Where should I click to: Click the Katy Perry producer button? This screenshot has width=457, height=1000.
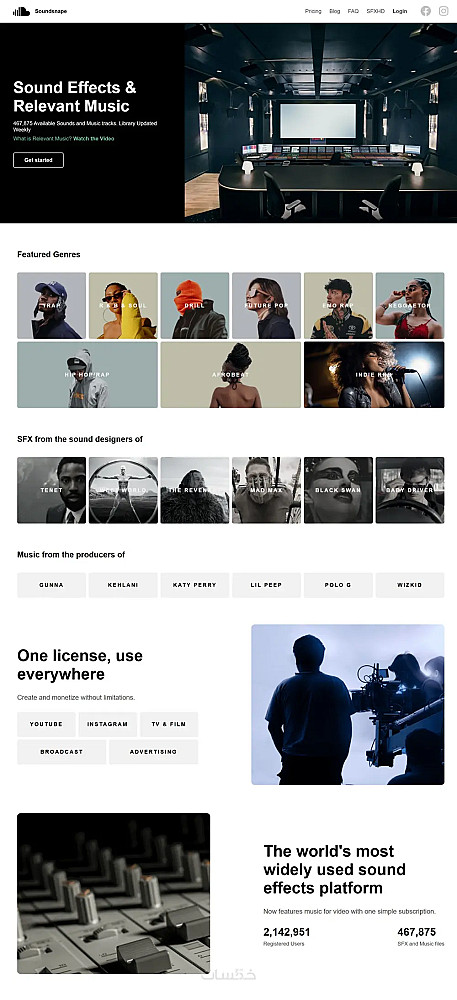194,585
